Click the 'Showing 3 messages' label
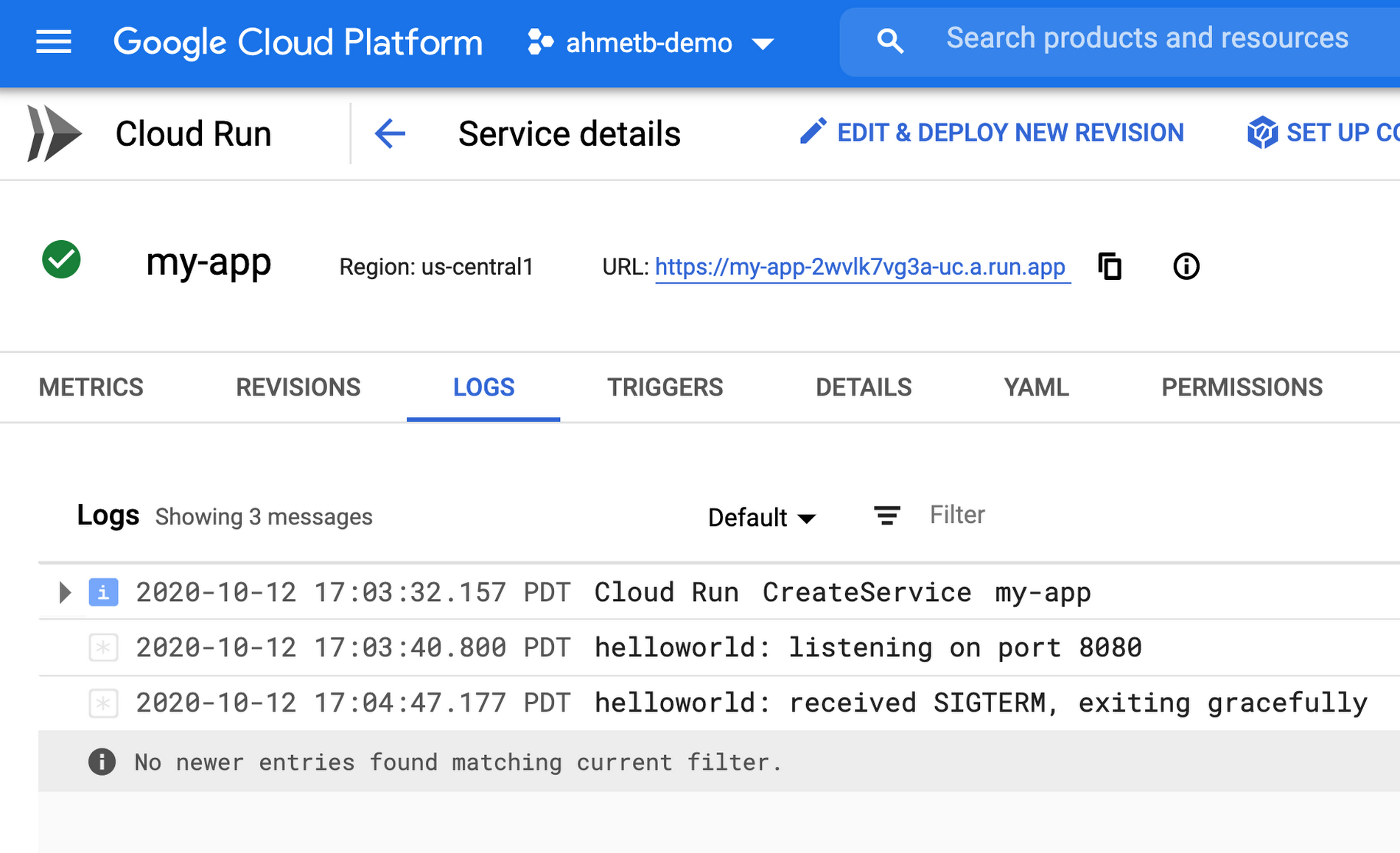The width and height of the screenshot is (1400, 853). click(x=264, y=517)
